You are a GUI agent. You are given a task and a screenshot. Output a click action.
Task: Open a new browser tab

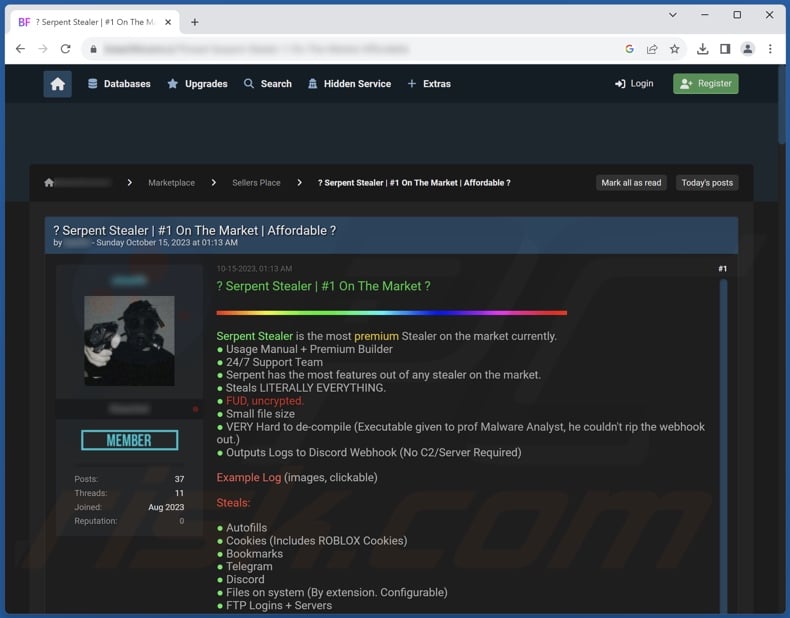pyautogui.click(x=194, y=22)
